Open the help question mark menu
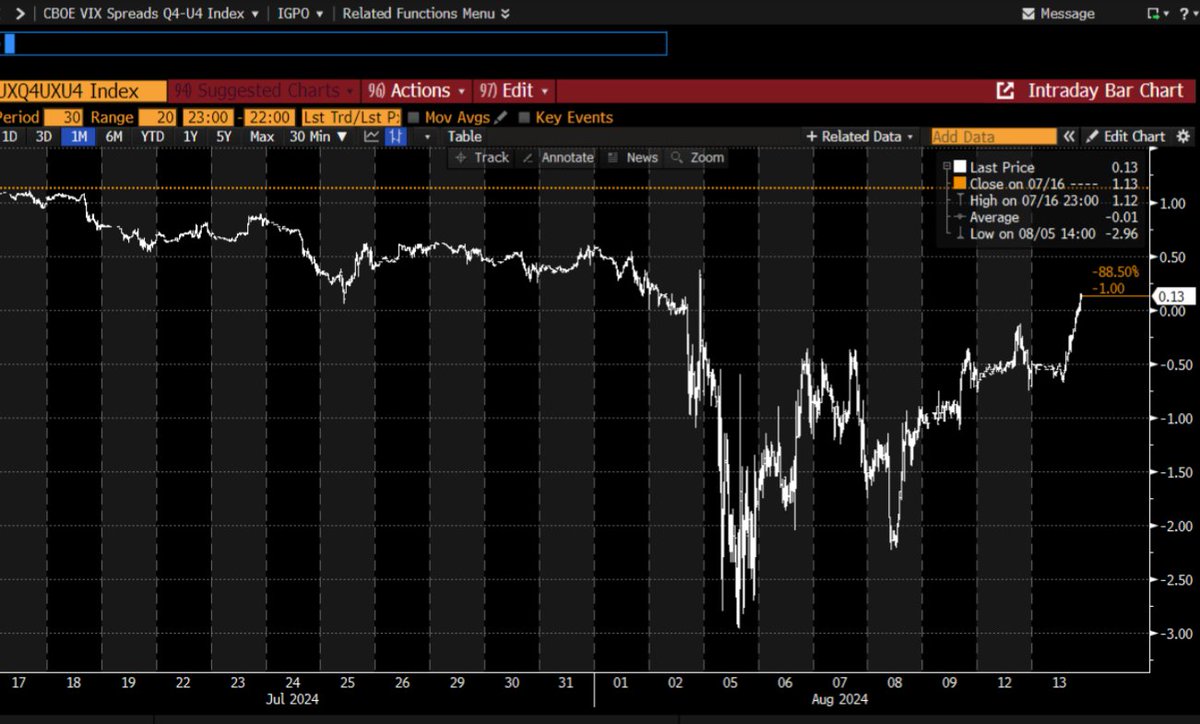The image size is (1200, 724). pyautogui.click(x=1190, y=14)
